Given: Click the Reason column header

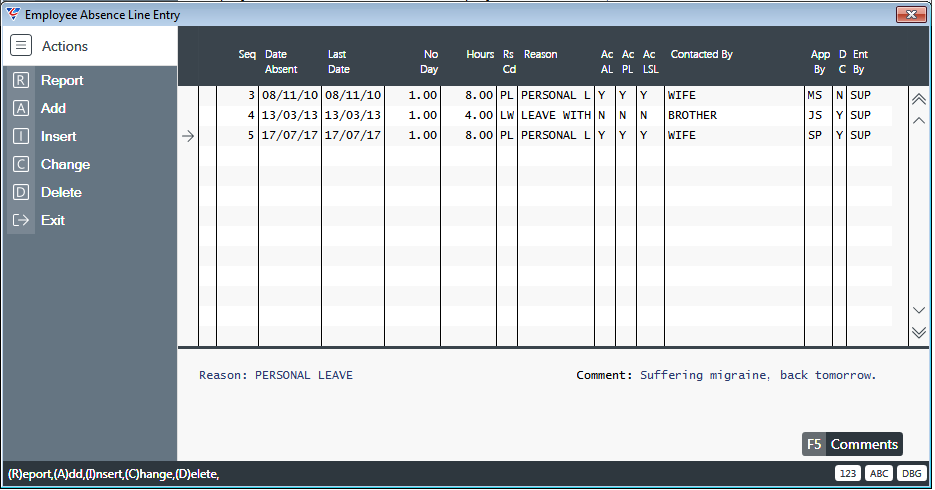Looking at the screenshot, I should pyautogui.click(x=540, y=54).
